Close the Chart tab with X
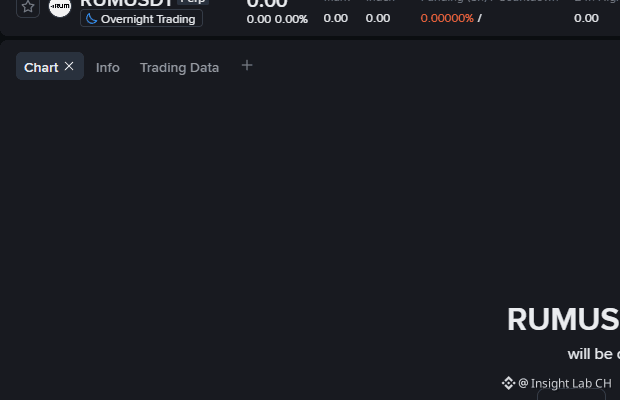Screen dimensions: 620x400 point(69,66)
